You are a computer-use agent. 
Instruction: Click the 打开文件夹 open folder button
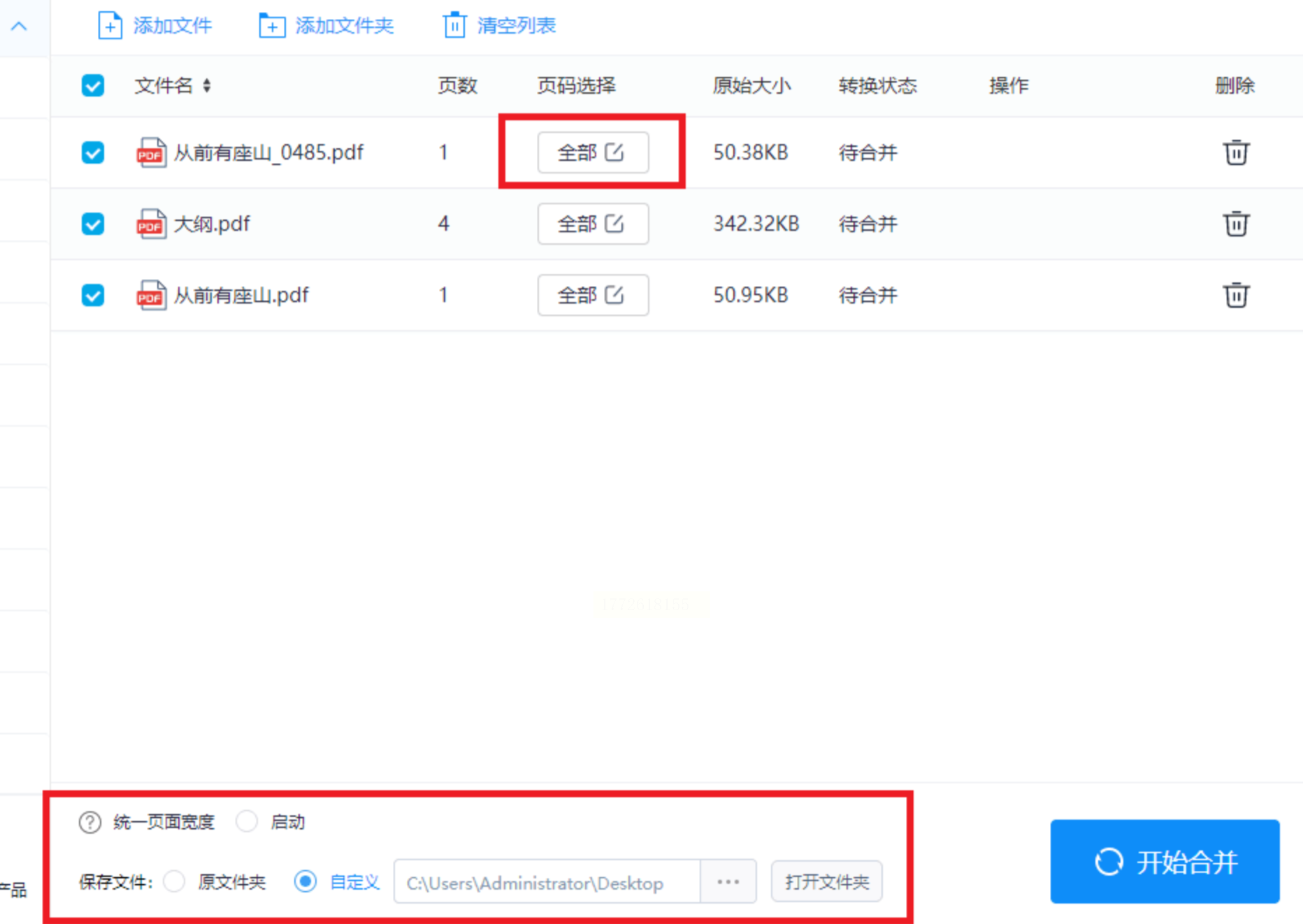(x=826, y=882)
